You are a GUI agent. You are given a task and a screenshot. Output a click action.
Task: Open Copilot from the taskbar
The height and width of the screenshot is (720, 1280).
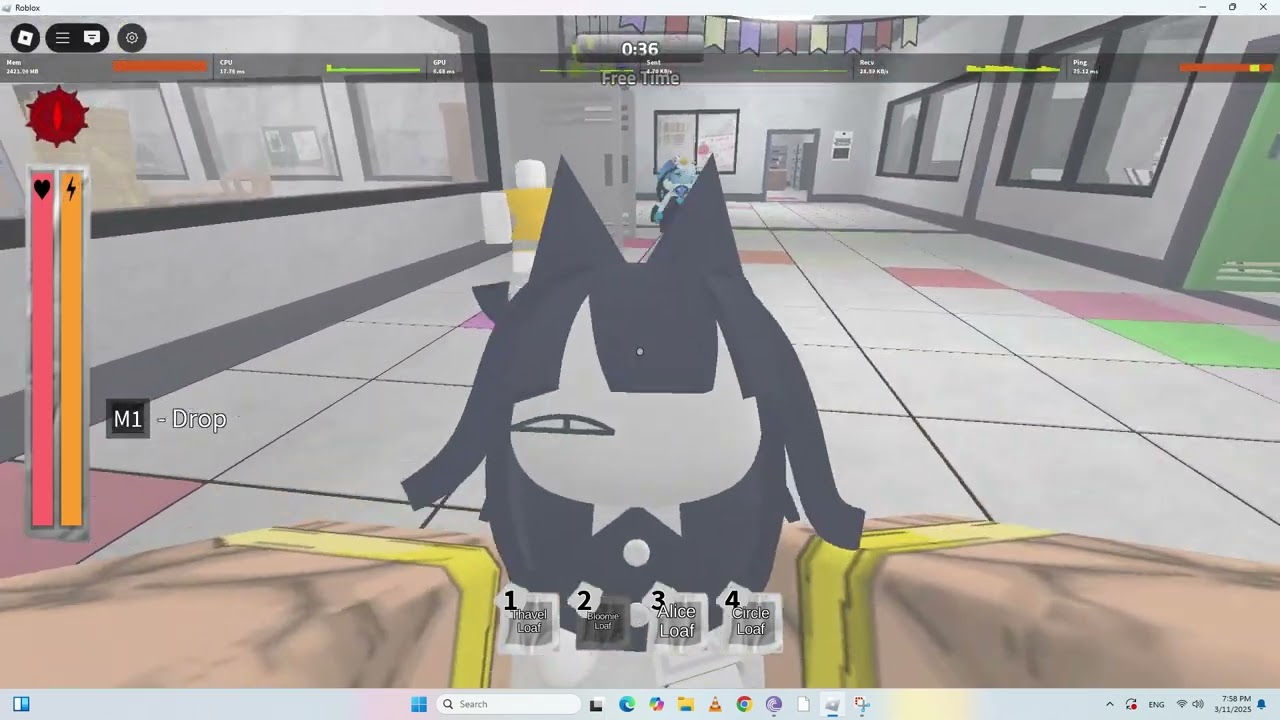pos(656,704)
